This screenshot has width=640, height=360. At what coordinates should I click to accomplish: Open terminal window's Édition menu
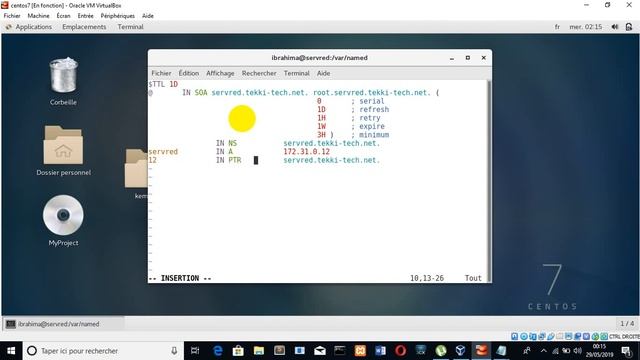[189, 73]
